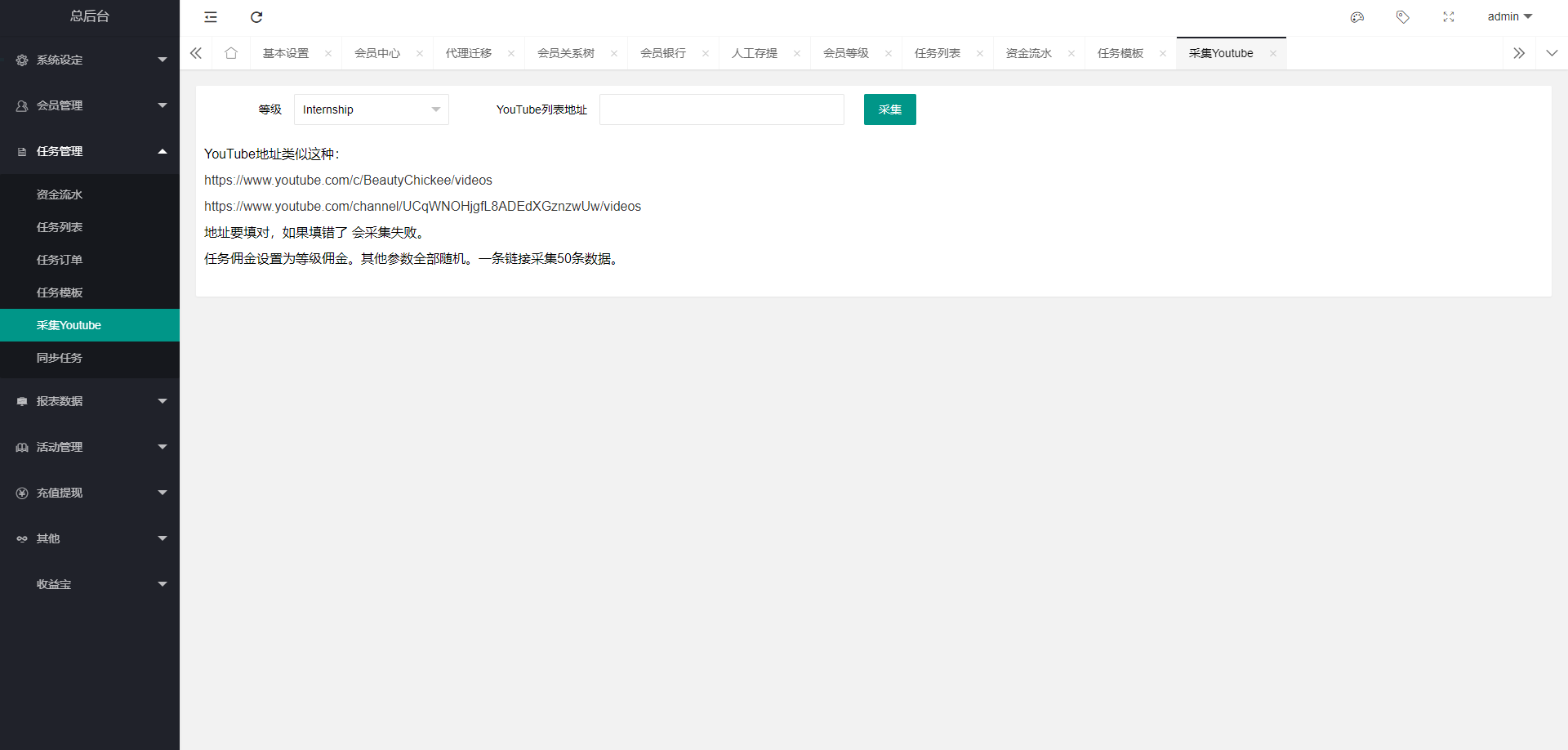Switch to the 会员等级 tab

845,53
